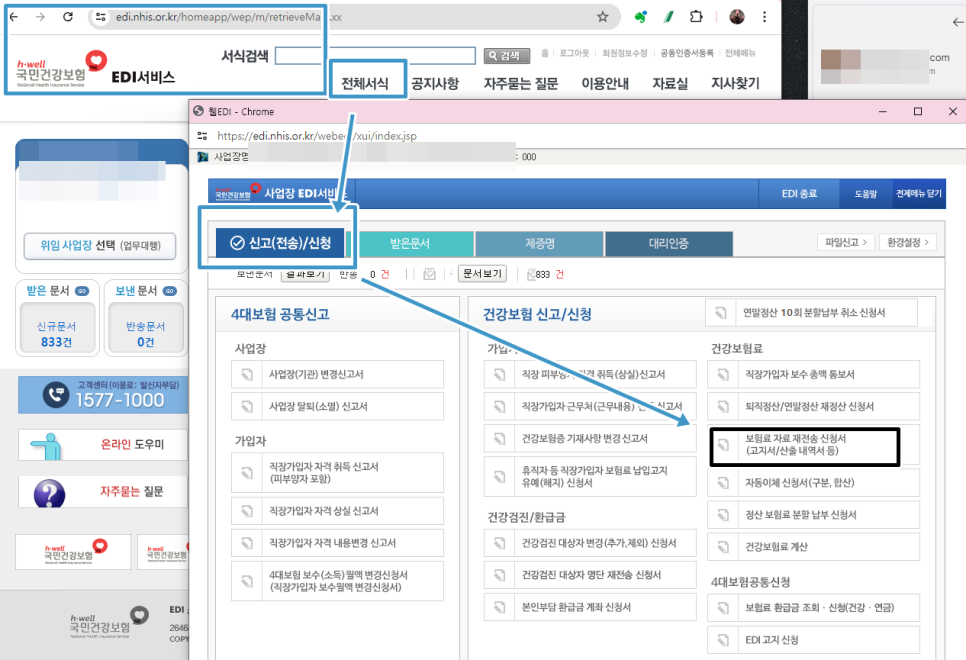966x660 pixels.
Task: Click the browser refresh icon
Action: (66, 17)
